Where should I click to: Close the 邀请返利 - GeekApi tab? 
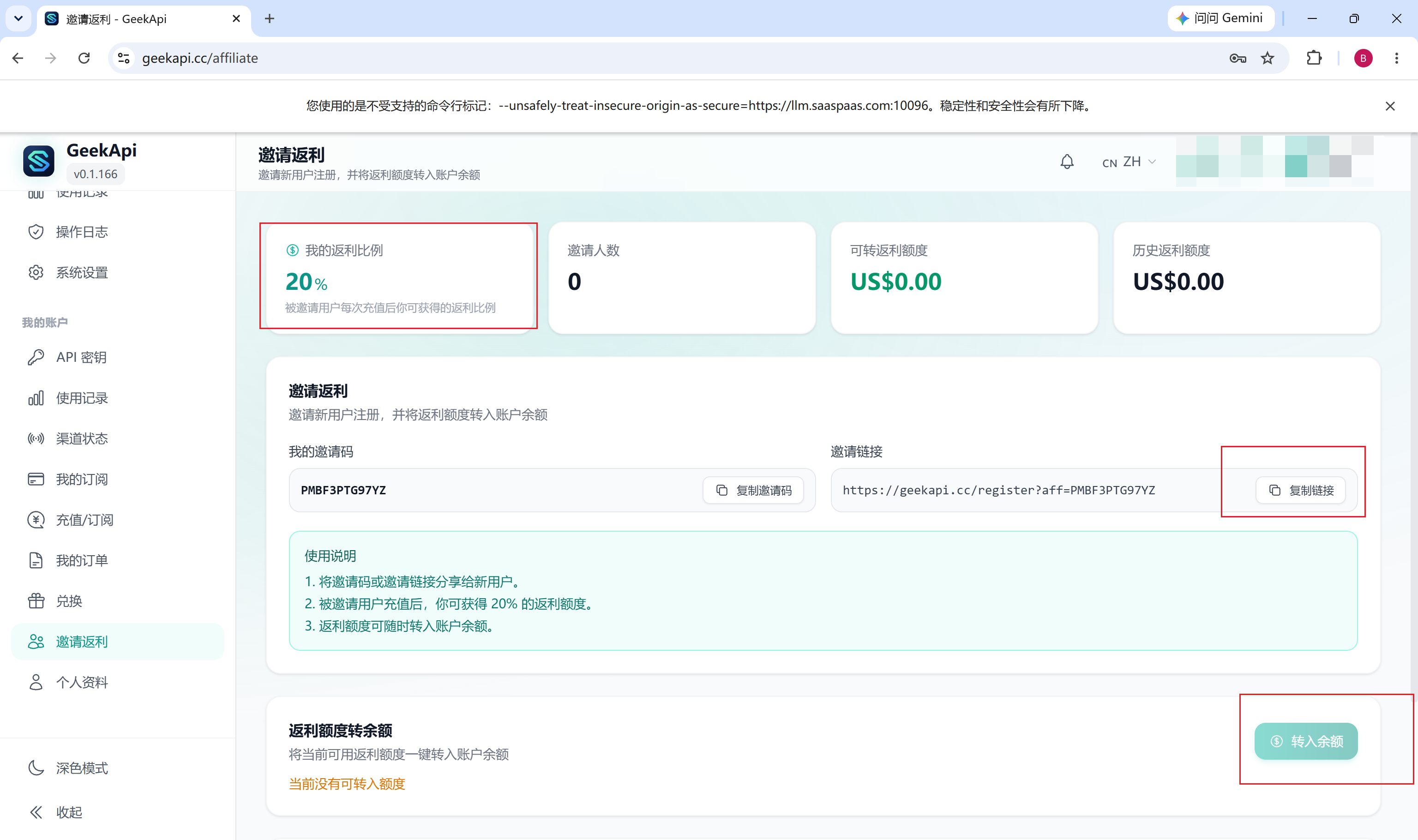pos(237,18)
